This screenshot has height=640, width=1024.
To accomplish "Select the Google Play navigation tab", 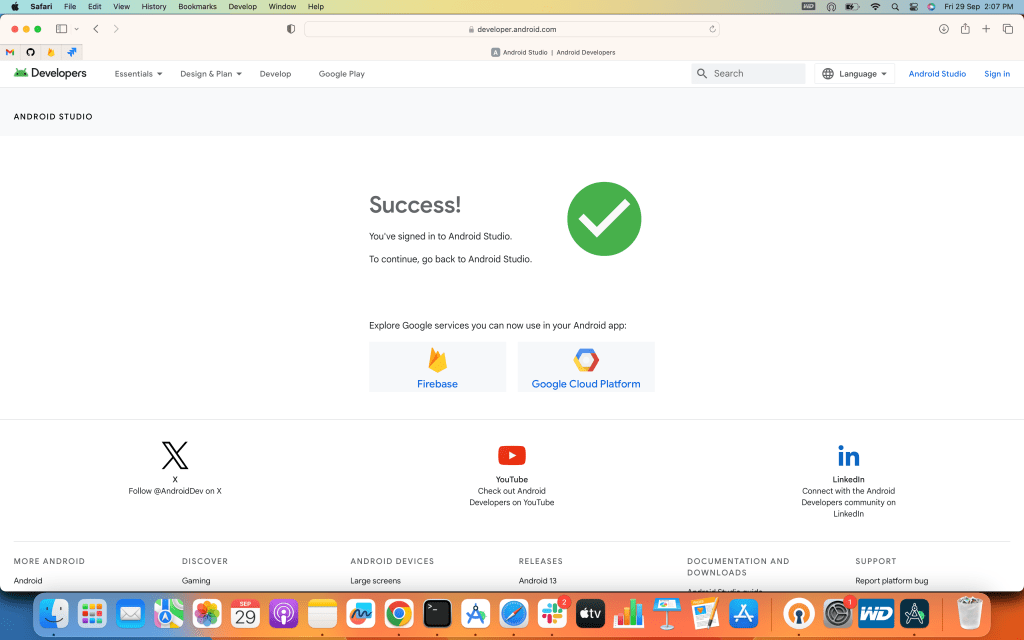I will point(341,74).
